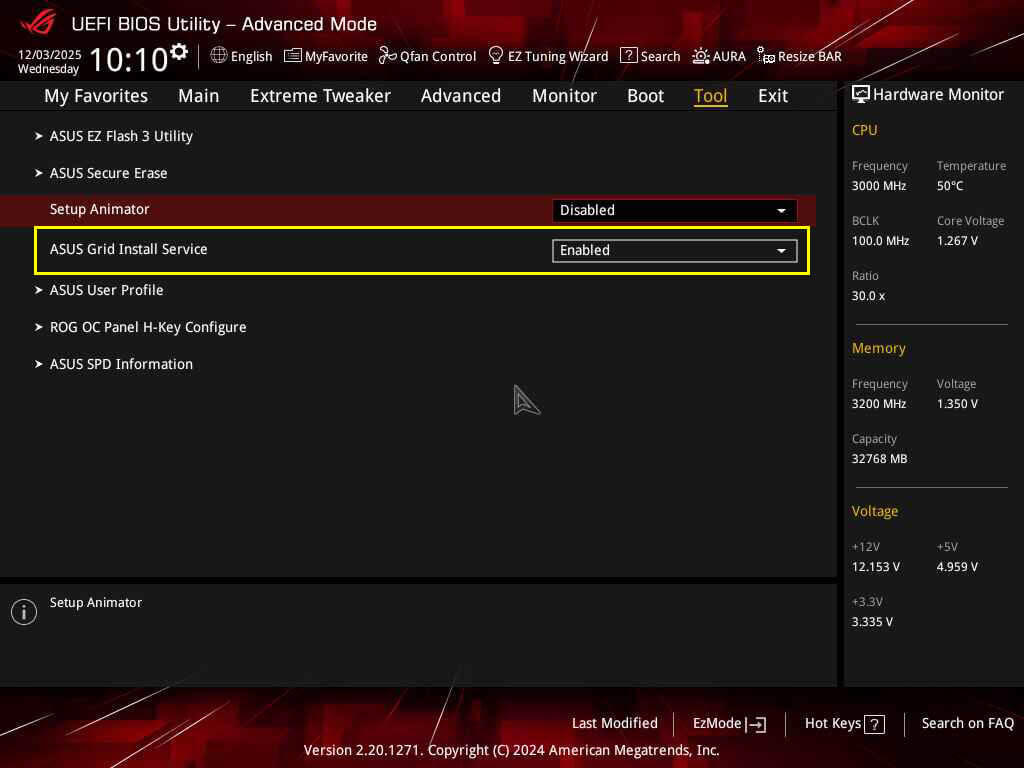Click the Search question mark icon
This screenshot has width=1024, height=768.
pyautogui.click(x=628, y=56)
